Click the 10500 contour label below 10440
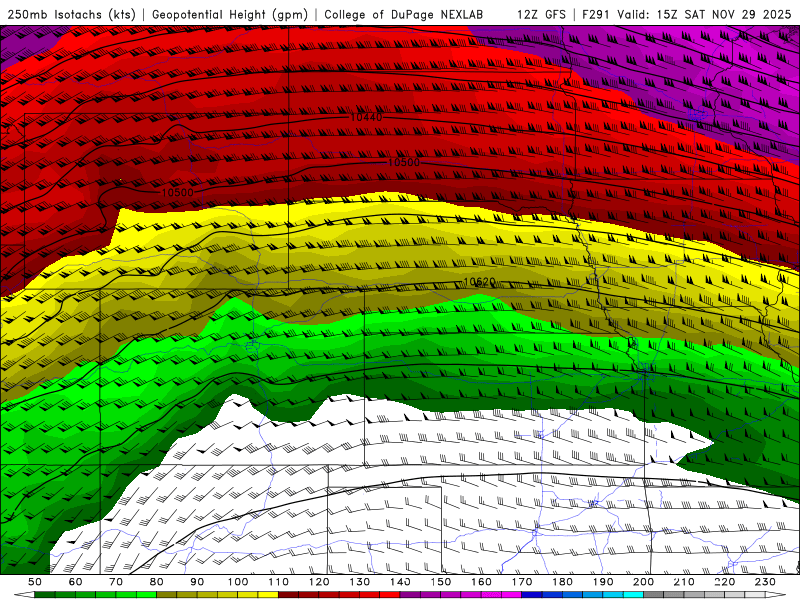800x600 pixels. [404, 162]
